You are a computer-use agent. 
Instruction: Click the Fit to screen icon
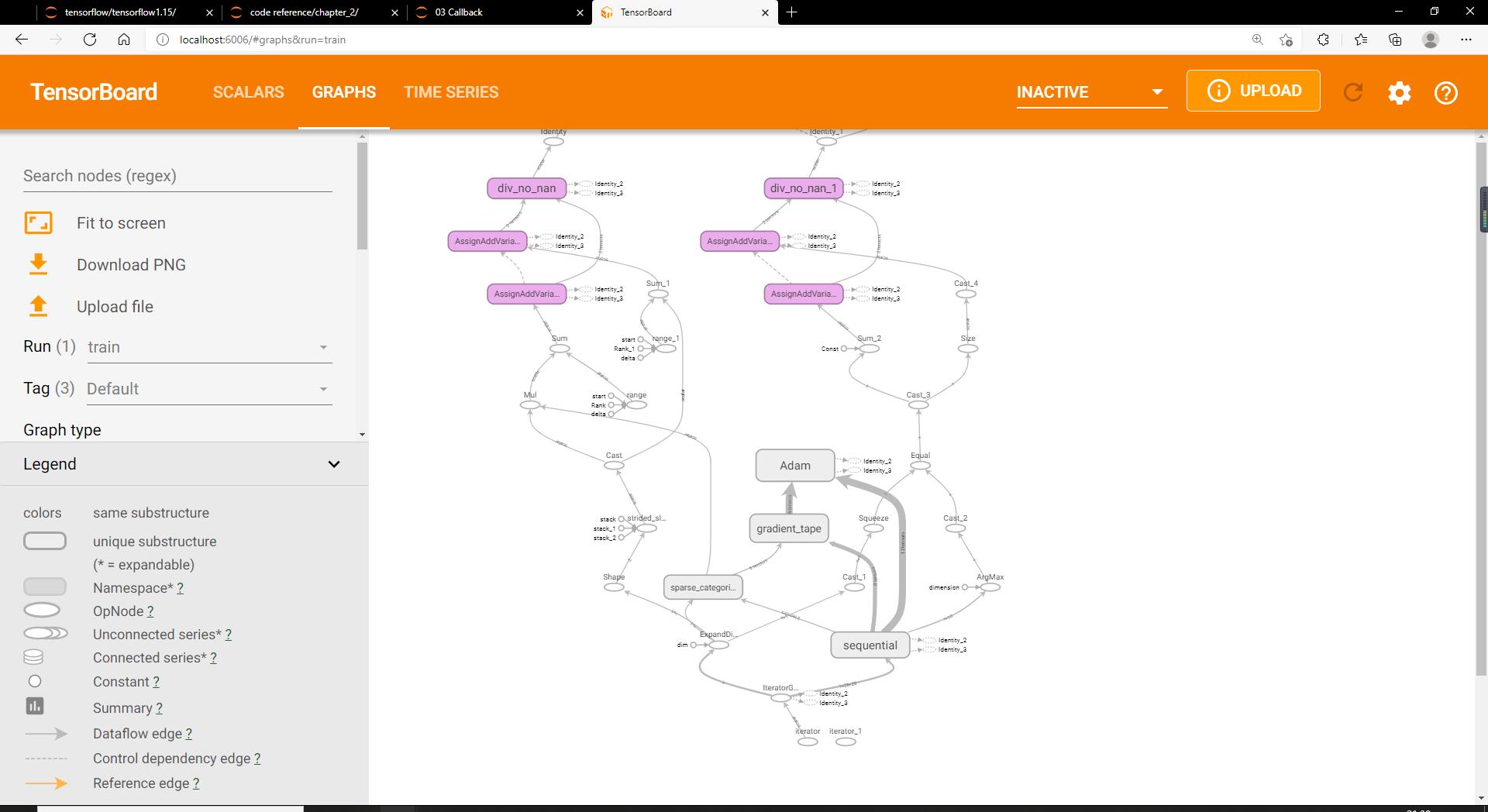38,223
